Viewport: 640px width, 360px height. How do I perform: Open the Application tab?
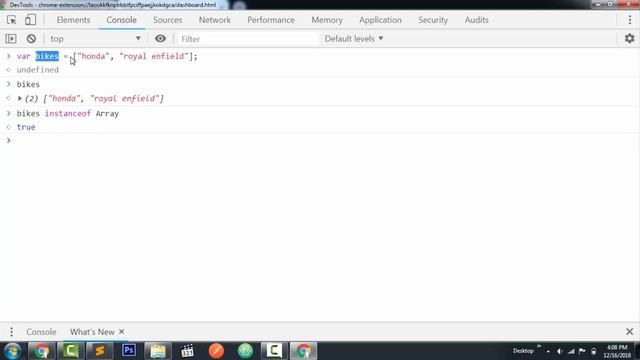[x=380, y=20]
